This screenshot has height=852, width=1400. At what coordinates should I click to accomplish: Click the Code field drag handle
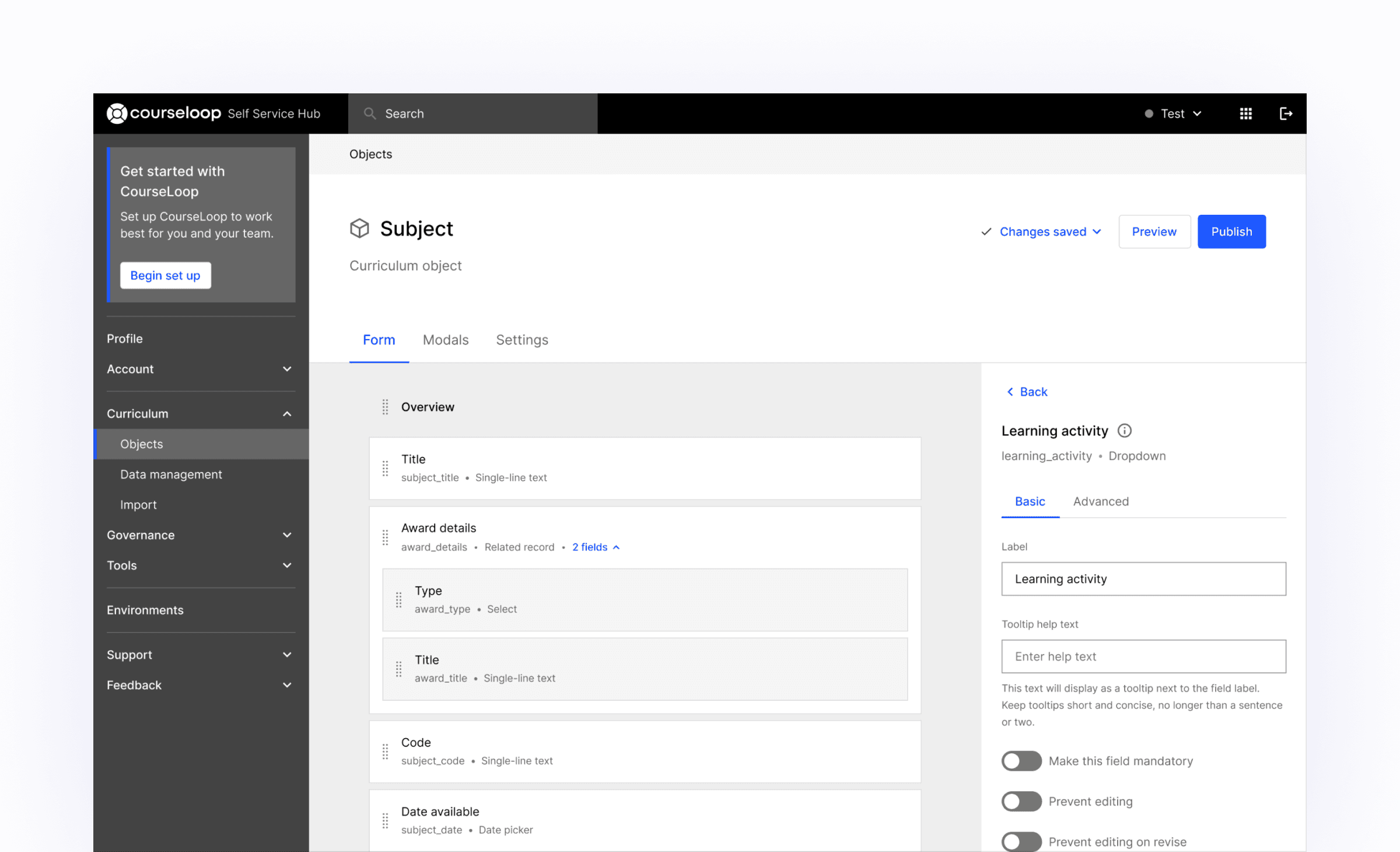coord(385,752)
